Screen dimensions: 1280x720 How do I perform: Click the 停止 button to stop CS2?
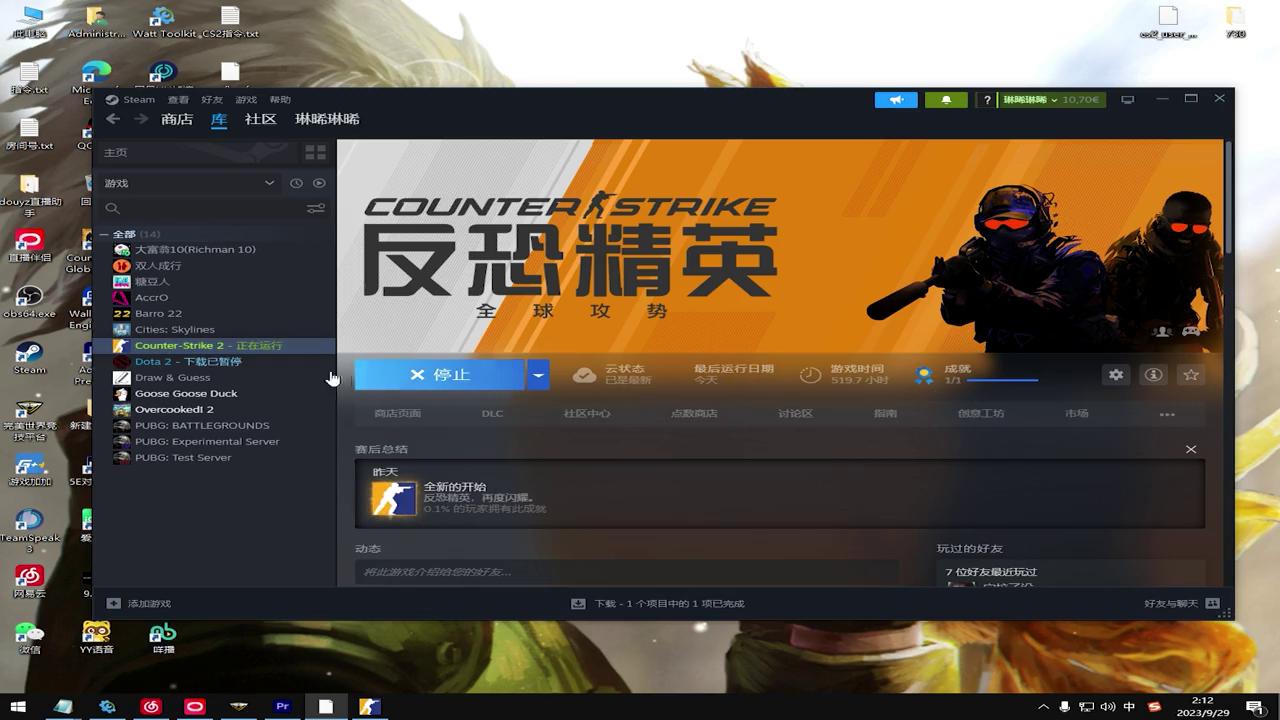(440, 374)
